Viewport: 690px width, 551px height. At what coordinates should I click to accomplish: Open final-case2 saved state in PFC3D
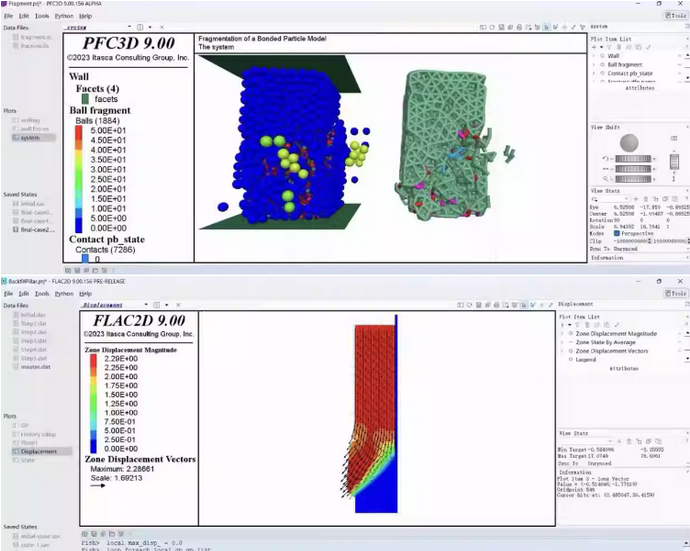coord(38,230)
